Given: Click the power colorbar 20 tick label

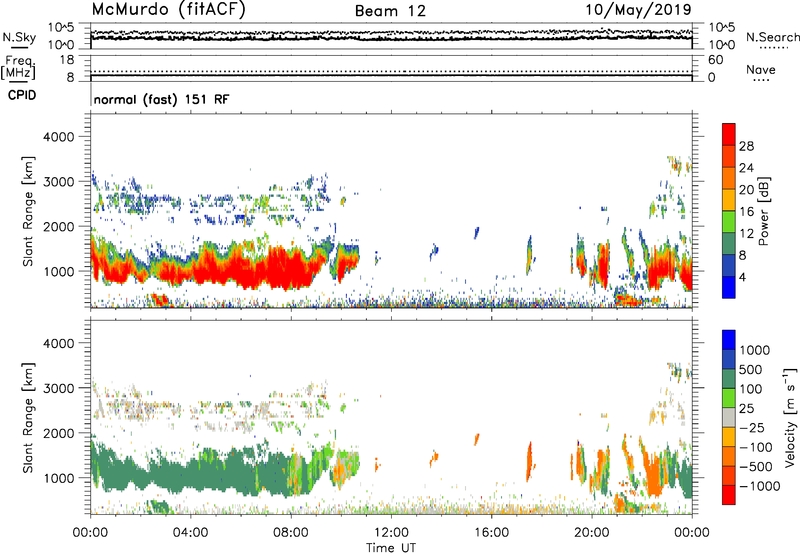Looking at the screenshot, I should pos(746,190).
